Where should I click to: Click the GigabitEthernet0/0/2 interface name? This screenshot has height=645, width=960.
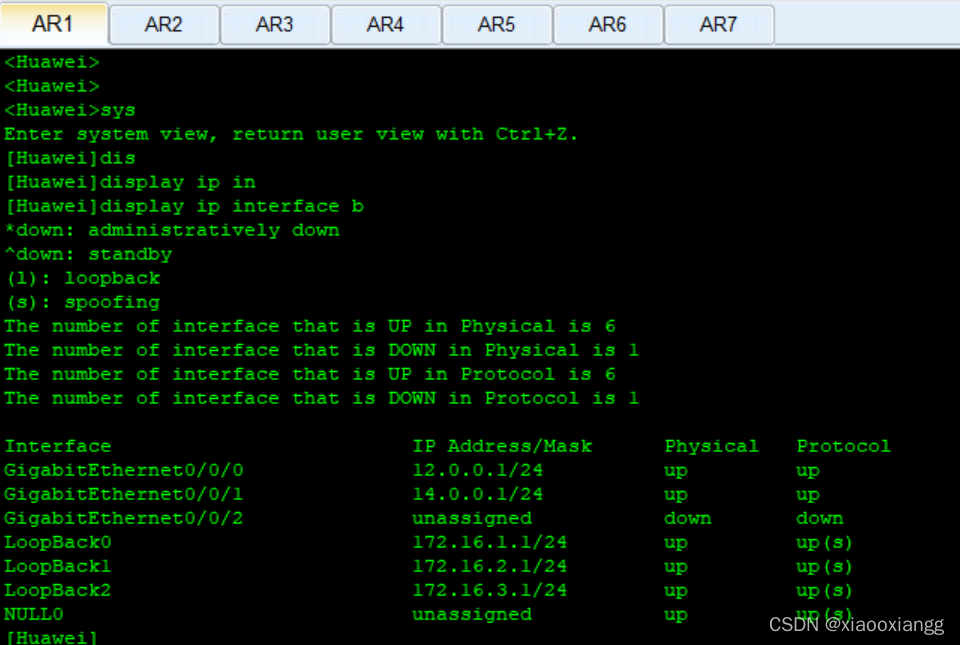point(124,518)
